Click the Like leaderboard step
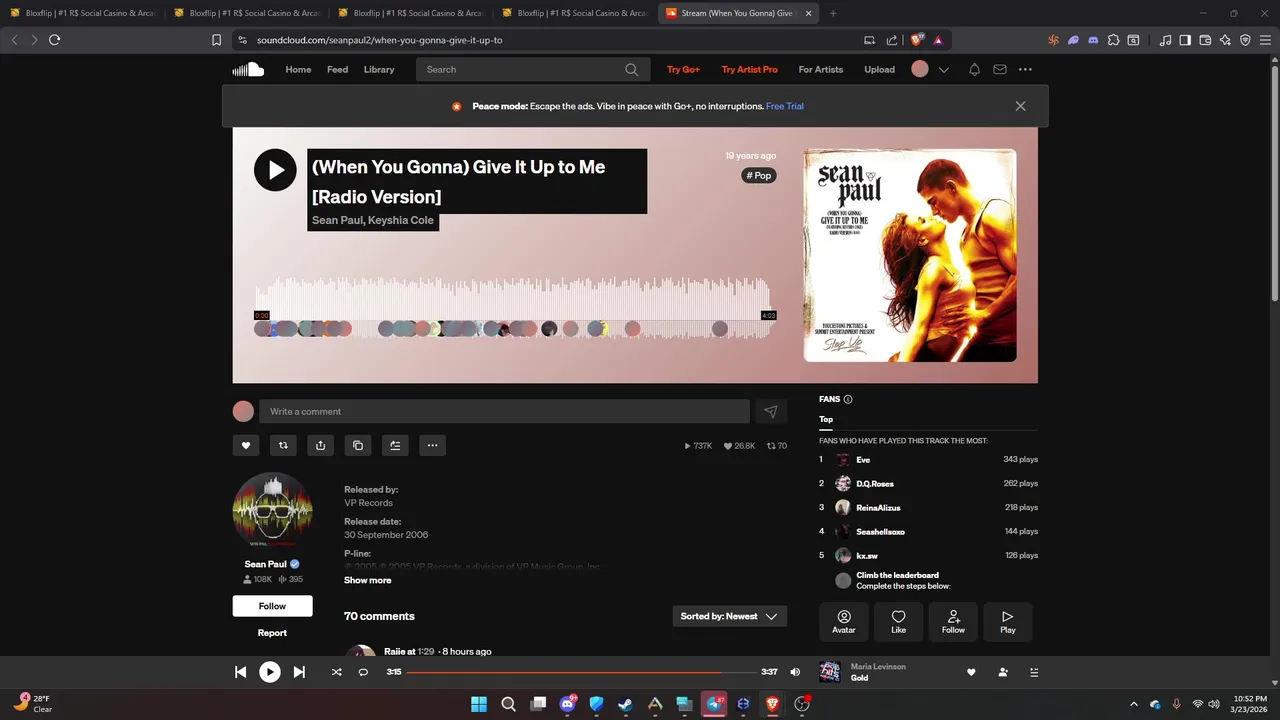This screenshot has height=720, width=1280. coord(898,621)
